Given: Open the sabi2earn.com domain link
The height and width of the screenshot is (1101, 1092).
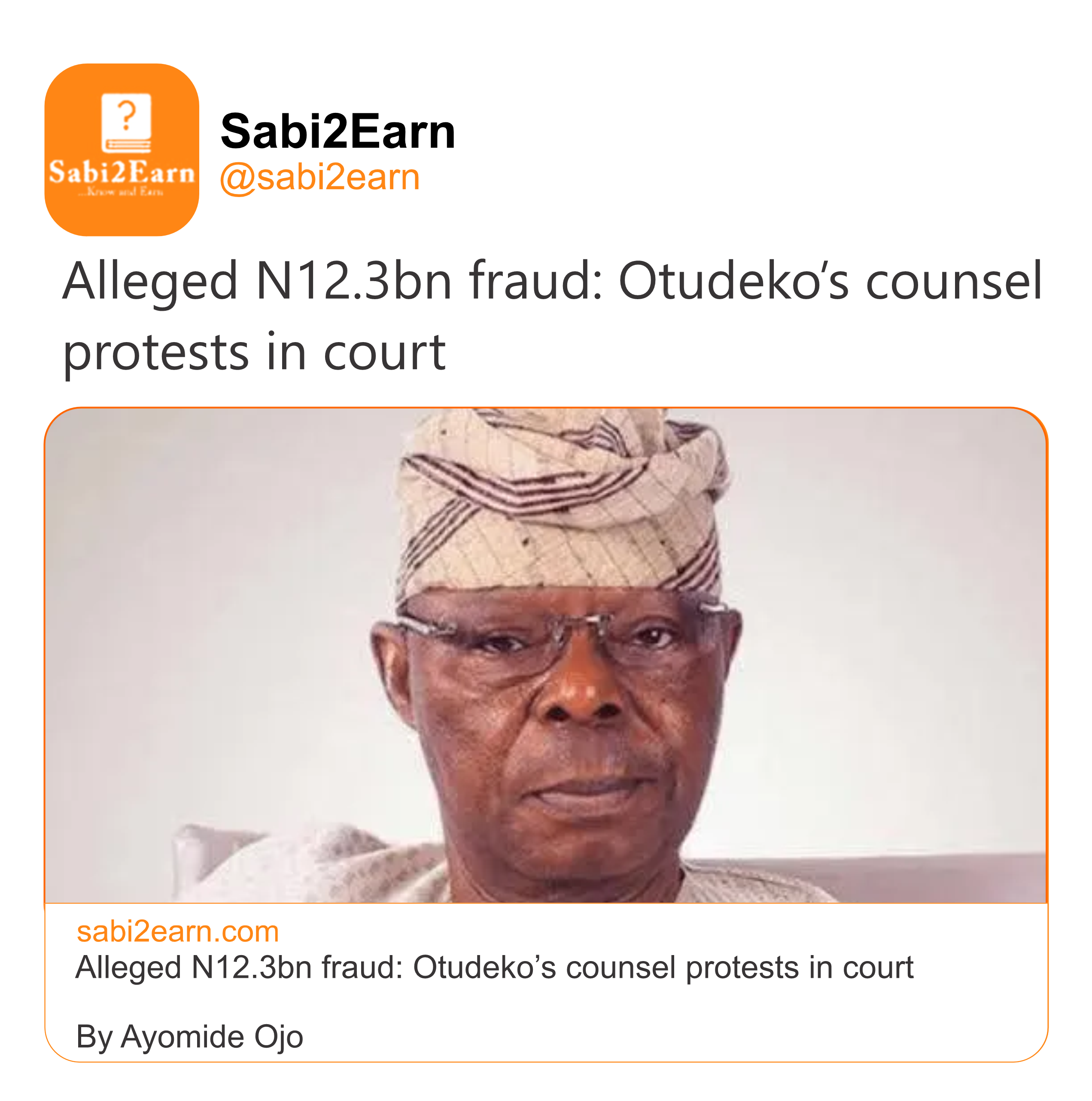Looking at the screenshot, I should (178, 931).
